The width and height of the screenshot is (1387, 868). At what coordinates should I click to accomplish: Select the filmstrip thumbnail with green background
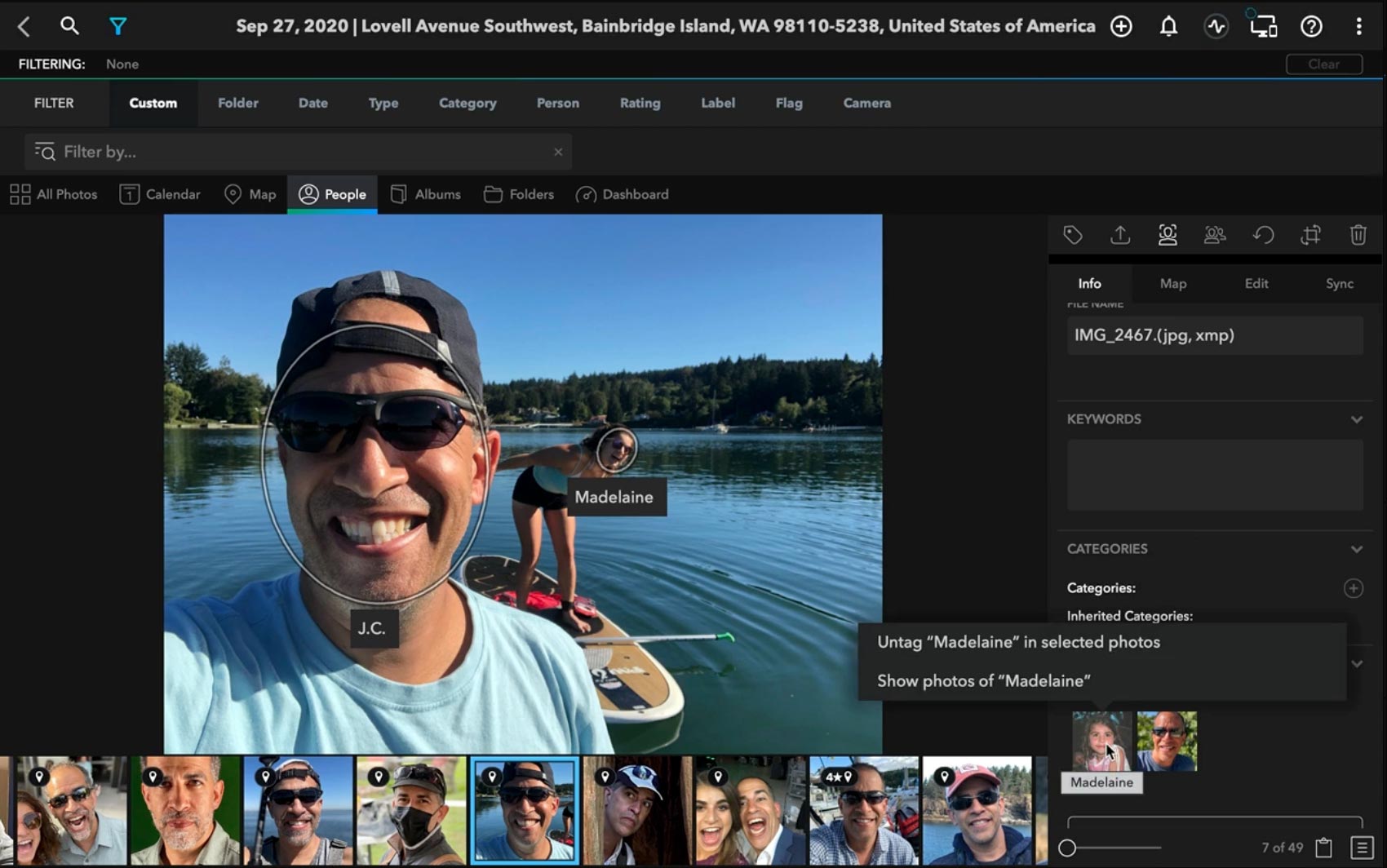click(x=185, y=810)
